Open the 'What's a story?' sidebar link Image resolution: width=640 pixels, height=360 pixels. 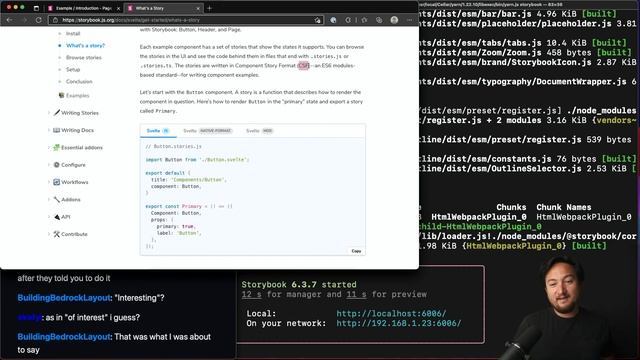click(85, 46)
